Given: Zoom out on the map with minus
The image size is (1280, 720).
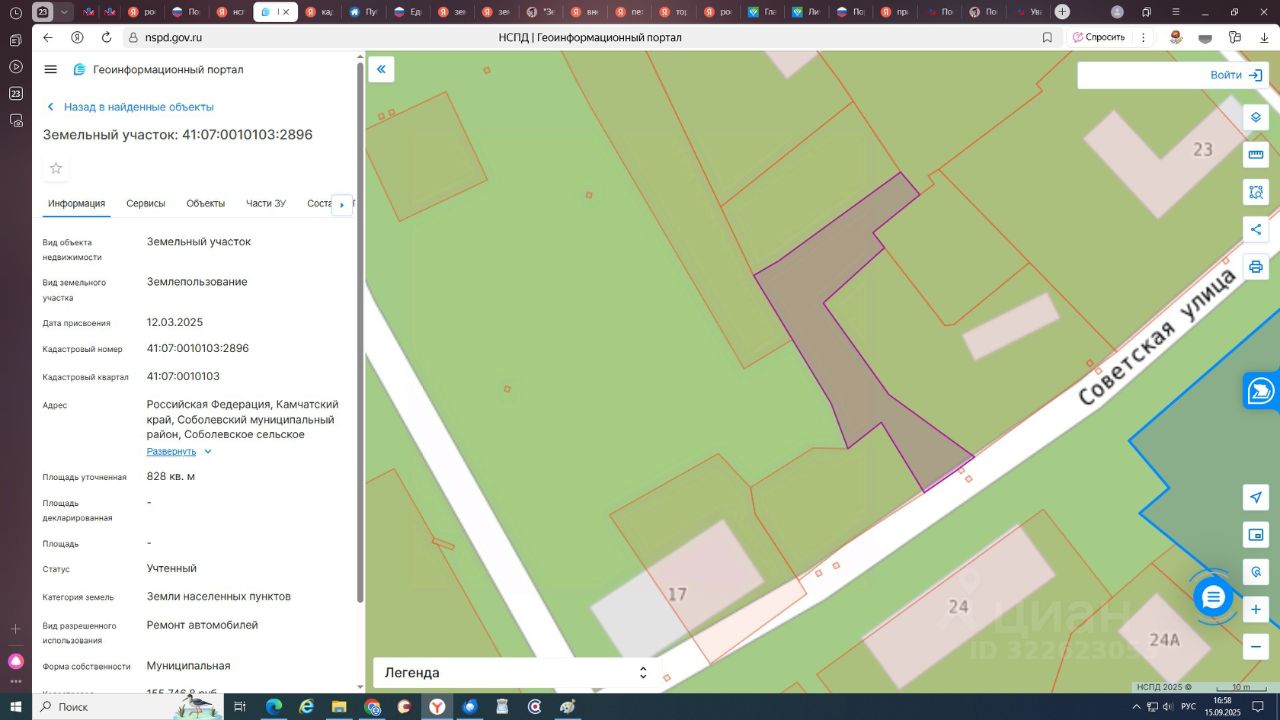Looking at the screenshot, I should 1256,647.
